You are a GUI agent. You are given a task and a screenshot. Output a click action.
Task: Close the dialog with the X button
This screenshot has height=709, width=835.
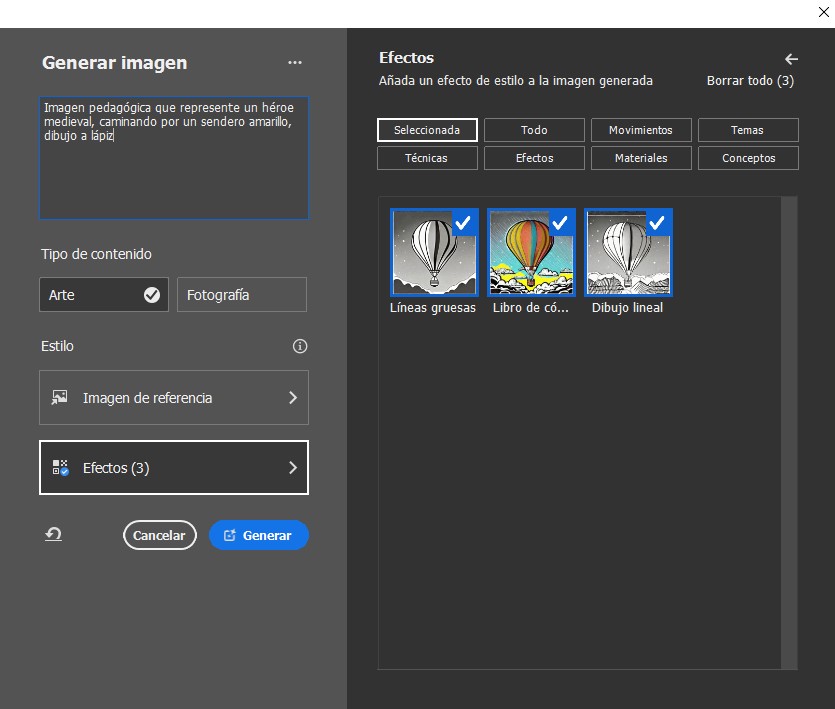[x=822, y=12]
